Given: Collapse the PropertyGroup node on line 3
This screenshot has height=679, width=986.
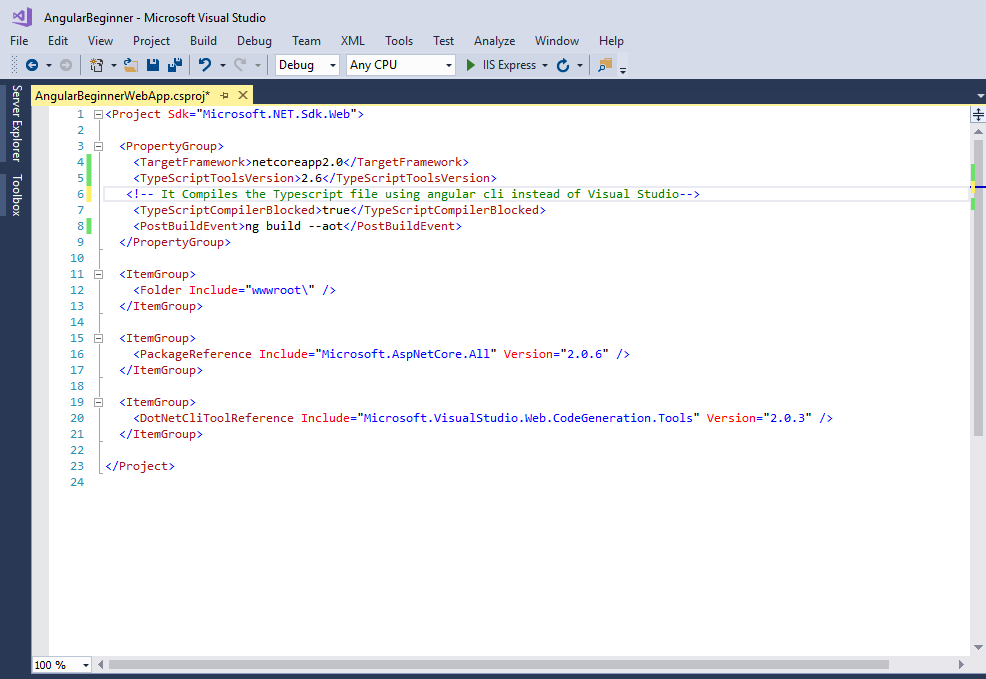Looking at the screenshot, I should pos(98,146).
